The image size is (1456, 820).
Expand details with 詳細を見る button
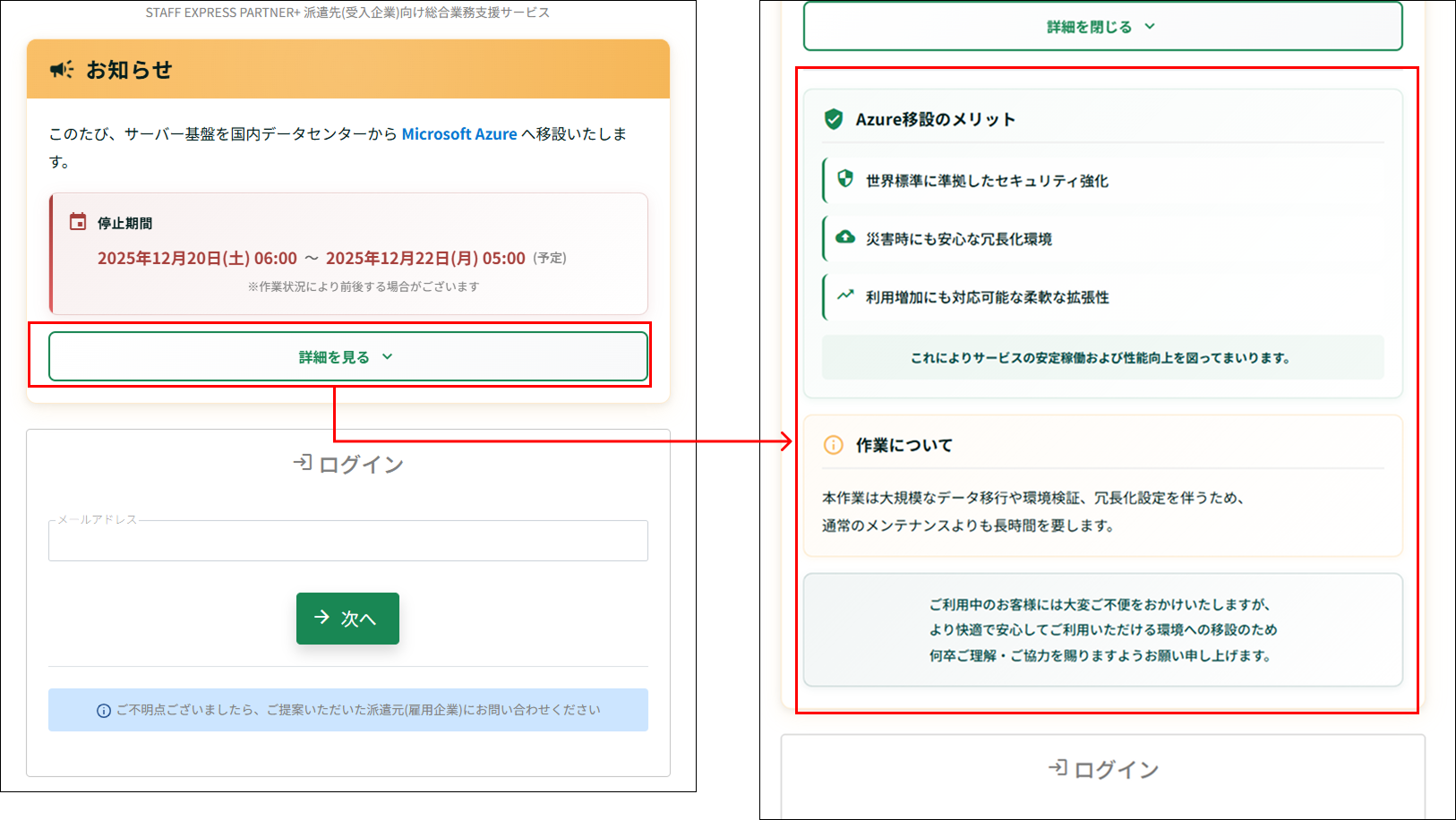coord(348,356)
